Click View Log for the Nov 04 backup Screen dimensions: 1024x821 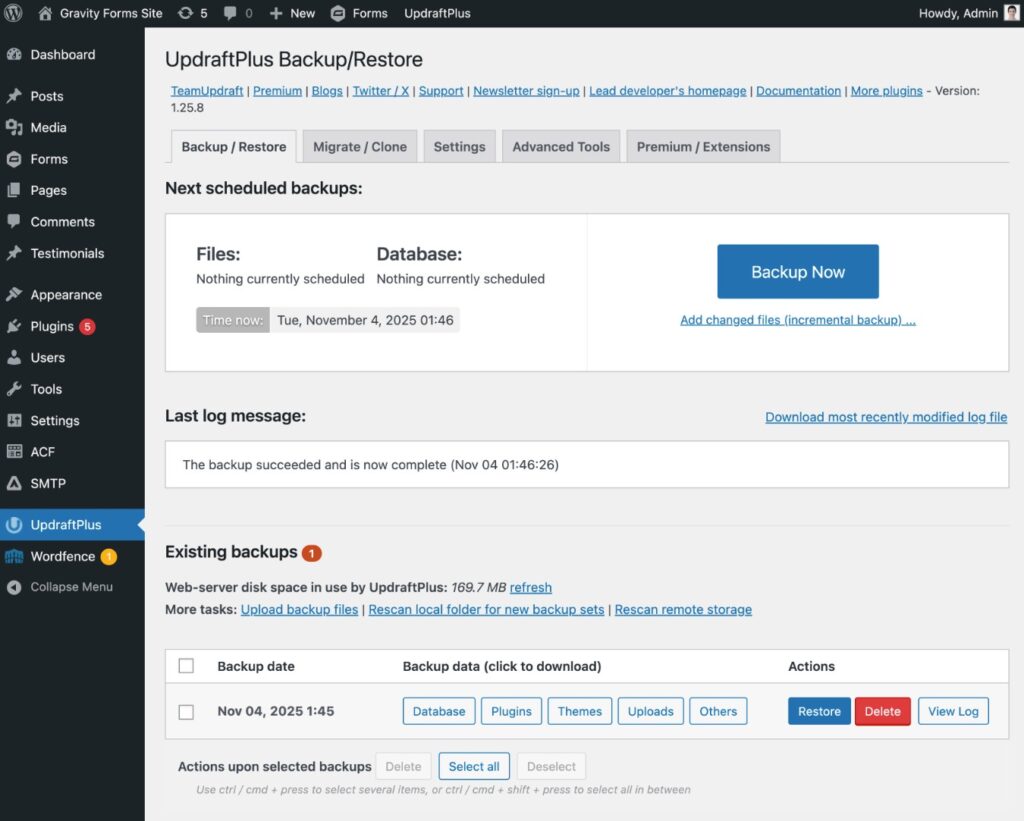point(953,711)
